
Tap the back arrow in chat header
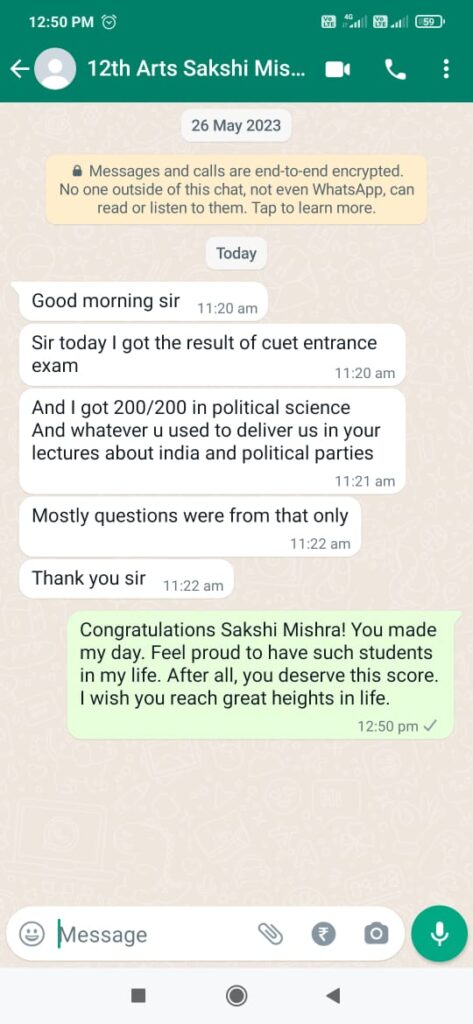click(x=20, y=69)
